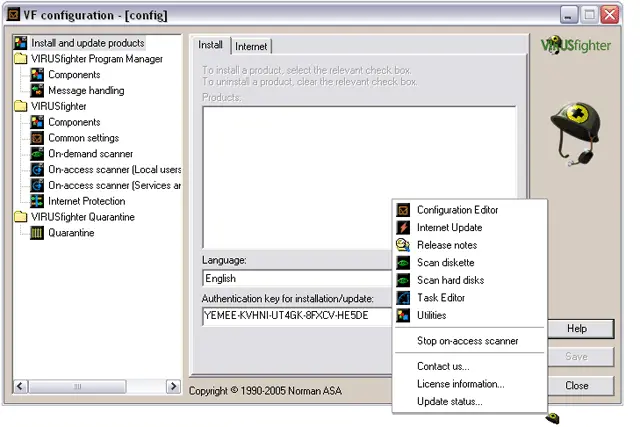Select Internet Protection in the tree
Screen dimensions: 640x427
(x=88, y=201)
